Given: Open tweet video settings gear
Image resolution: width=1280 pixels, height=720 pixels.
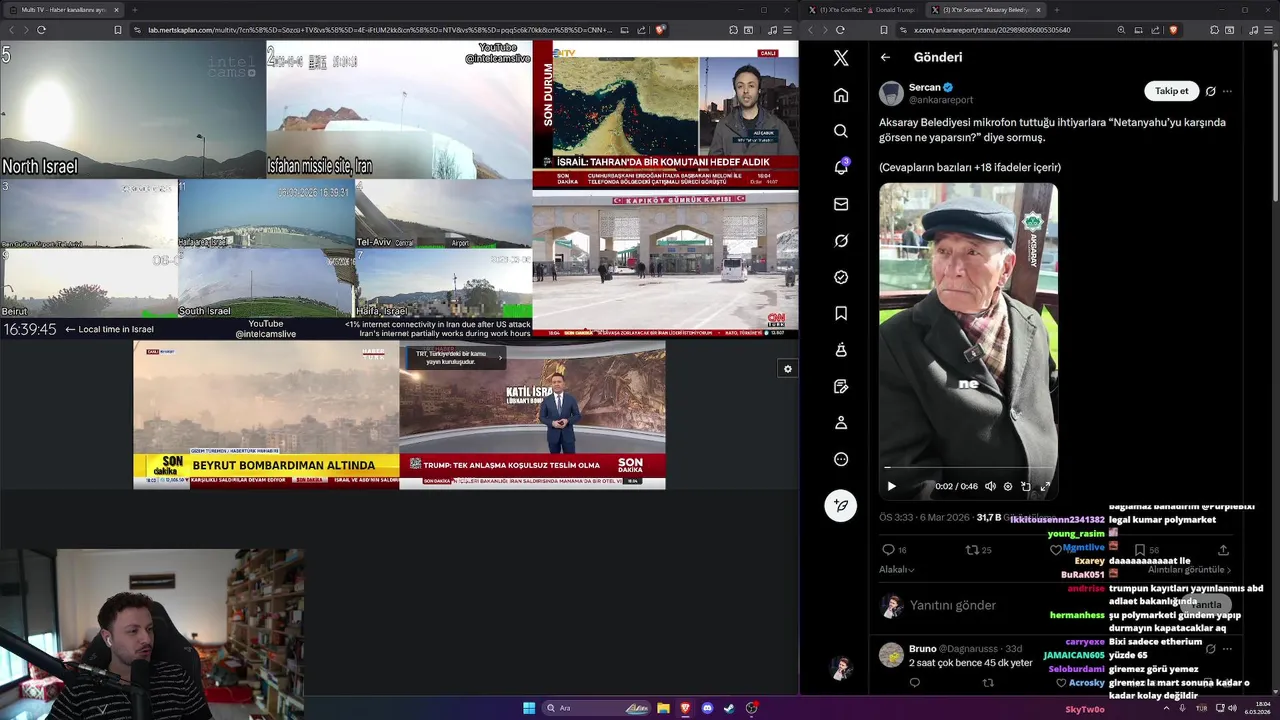Looking at the screenshot, I should click(x=1008, y=486).
